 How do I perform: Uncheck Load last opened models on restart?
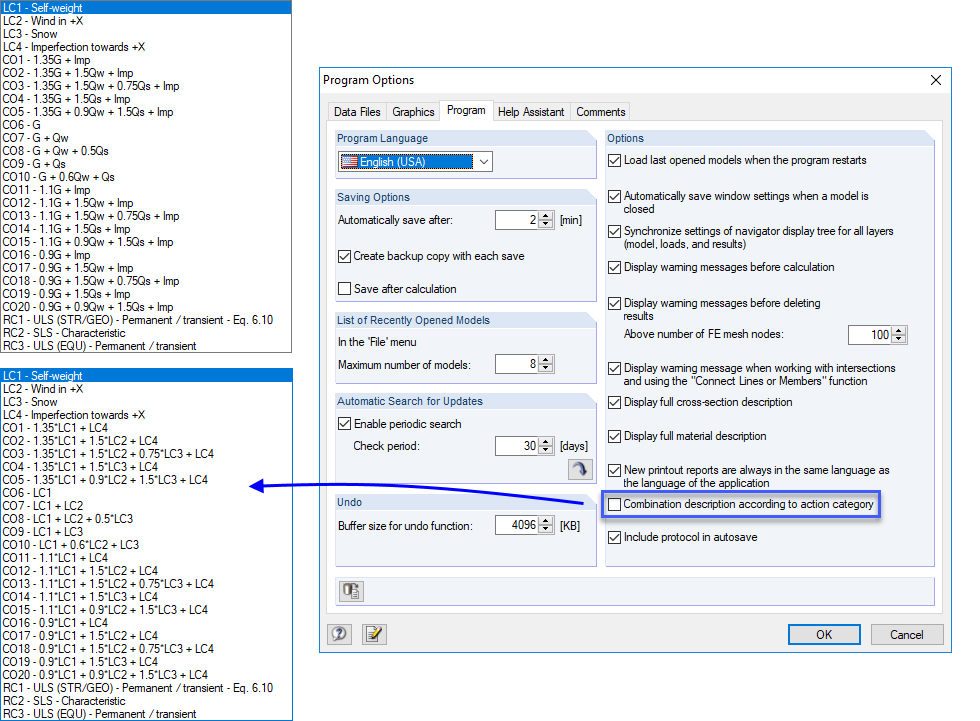click(x=614, y=161)
